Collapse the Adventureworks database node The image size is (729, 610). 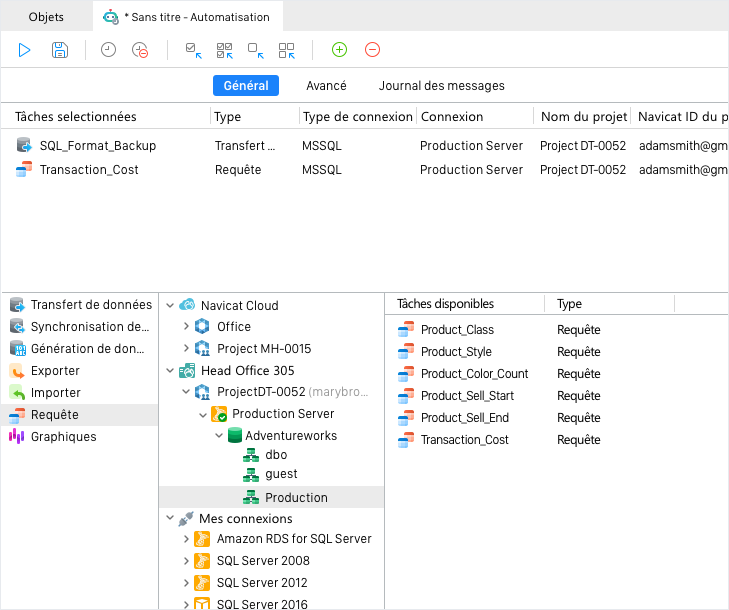219,436
